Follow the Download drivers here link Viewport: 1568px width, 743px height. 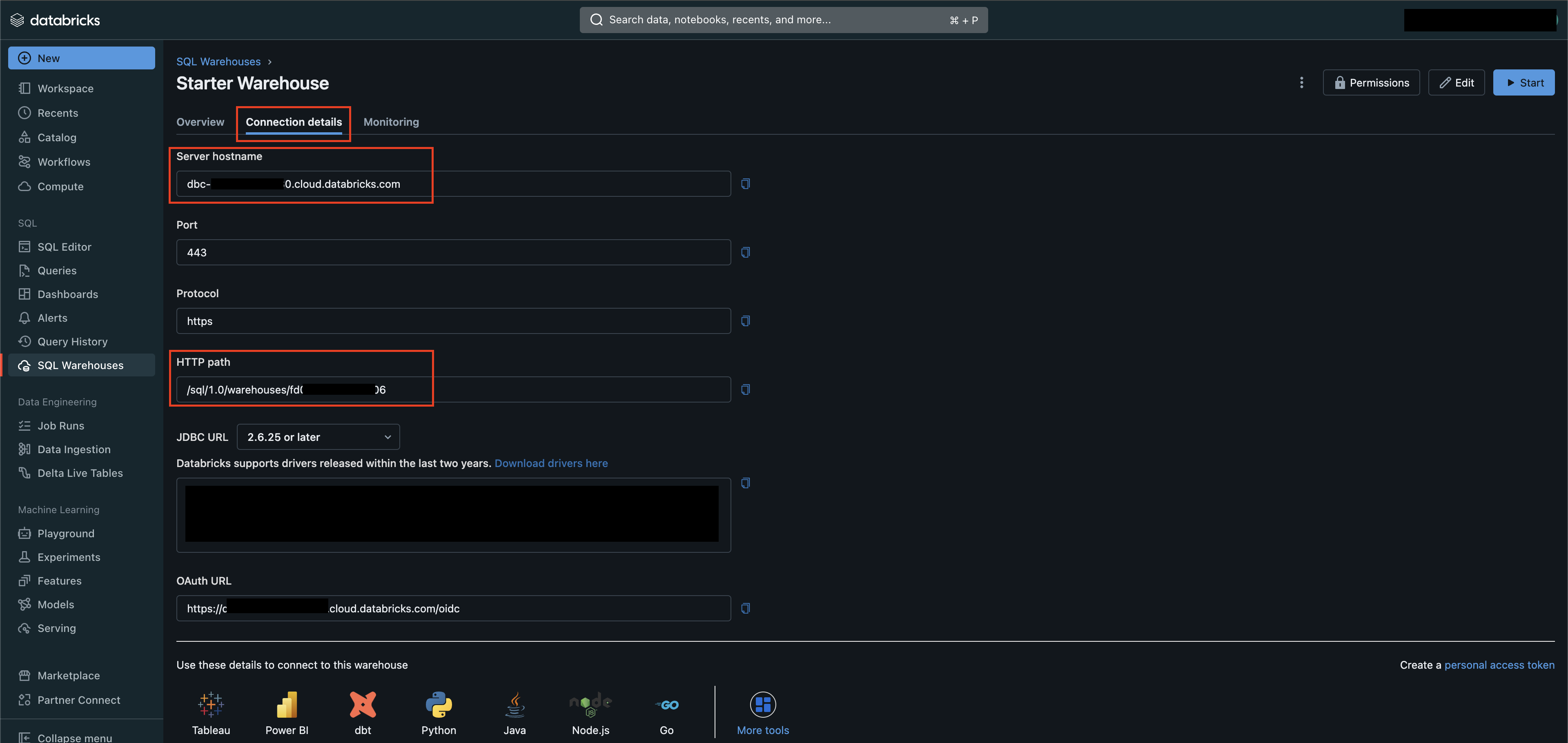tap(551, 463)
